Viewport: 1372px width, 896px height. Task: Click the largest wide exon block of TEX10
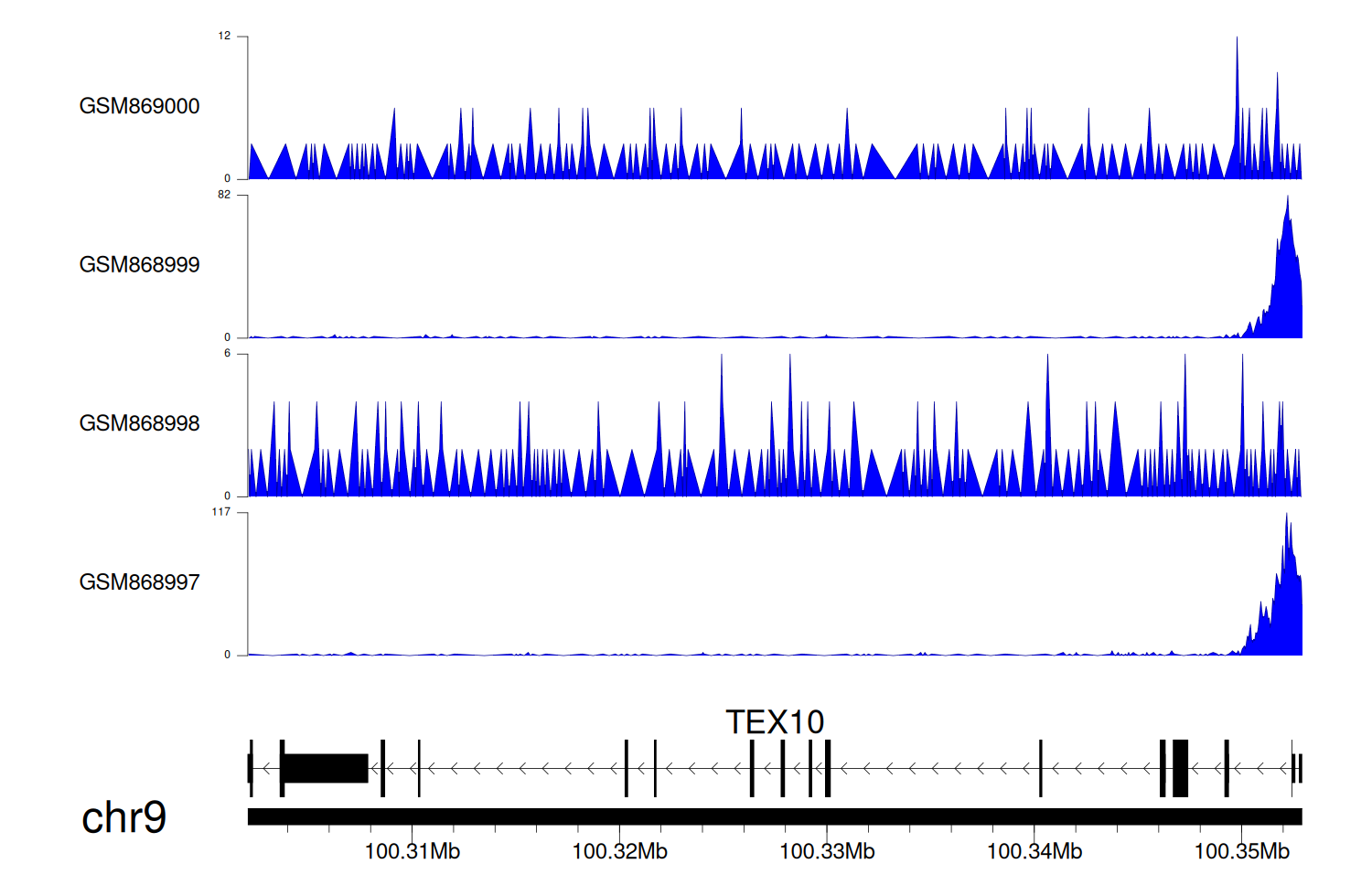326,768
